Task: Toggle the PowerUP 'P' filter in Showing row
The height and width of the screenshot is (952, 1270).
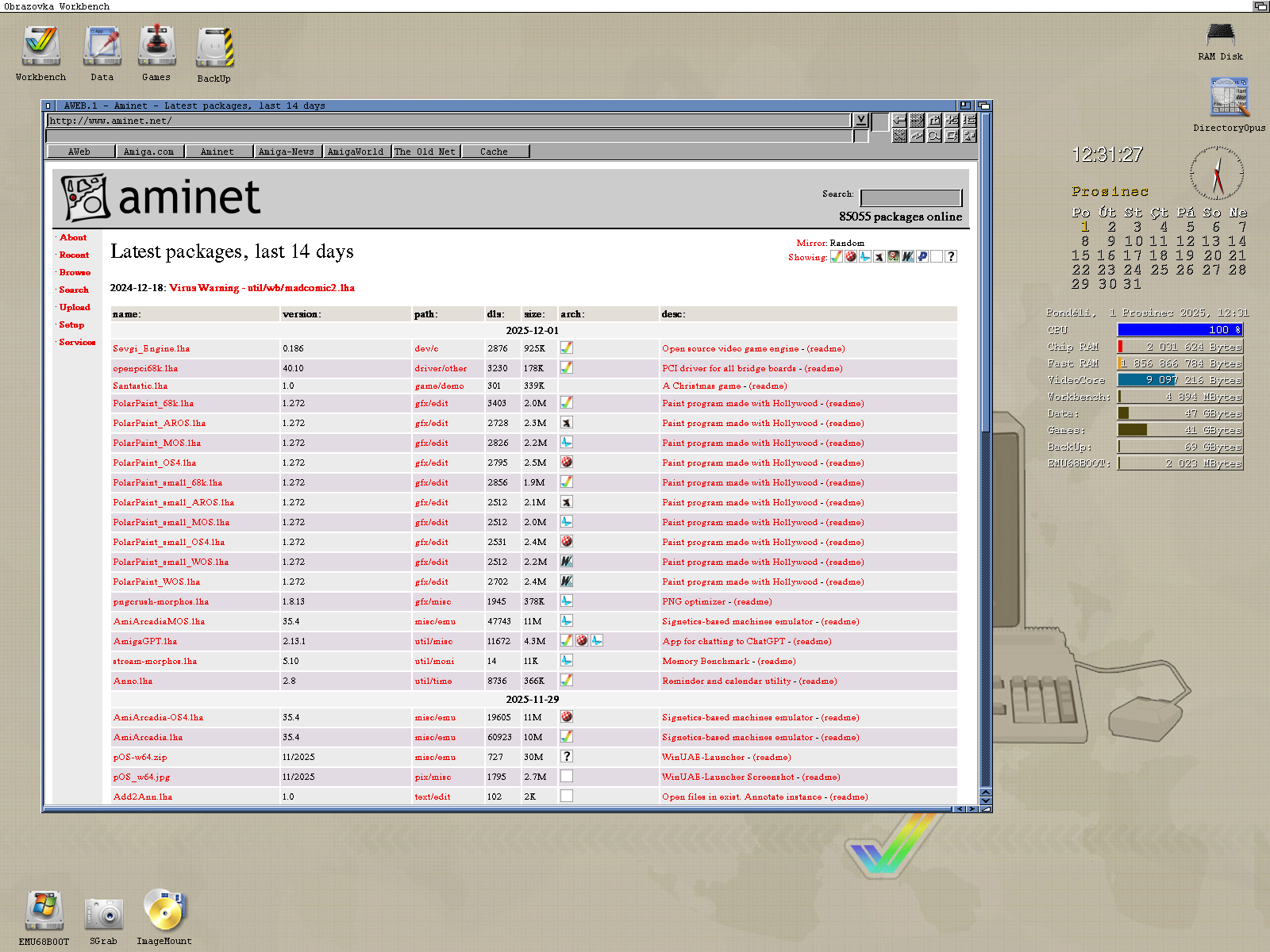Action: point(922,257)
